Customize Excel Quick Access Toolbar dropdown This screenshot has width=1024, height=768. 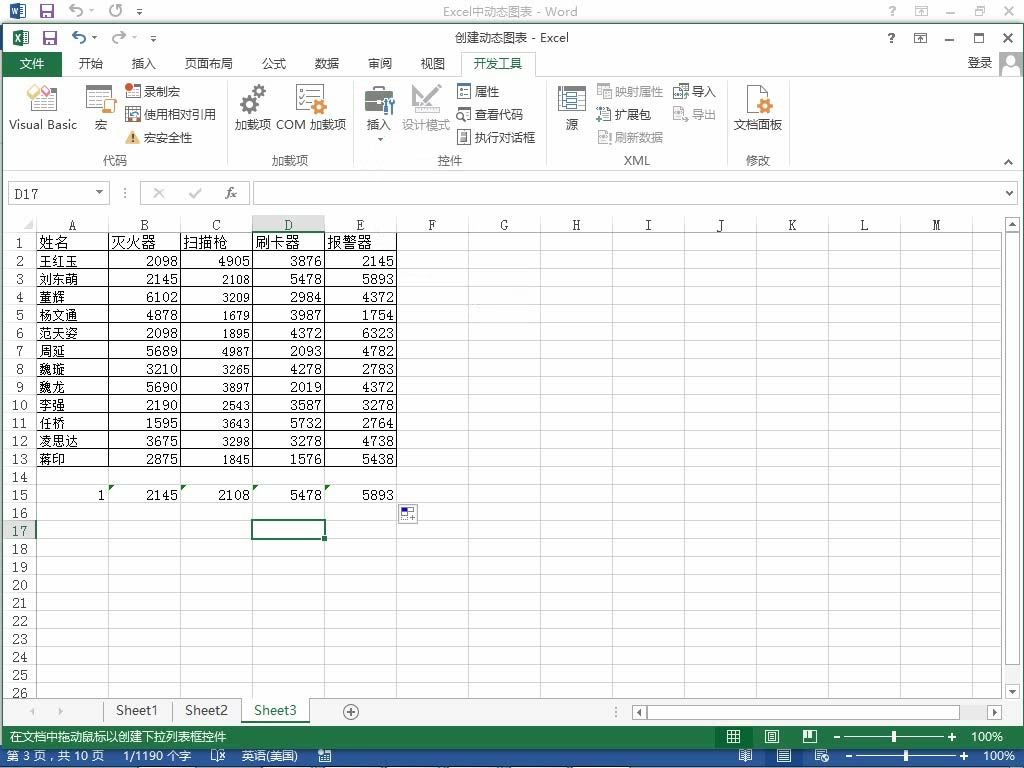pos(153,39)
